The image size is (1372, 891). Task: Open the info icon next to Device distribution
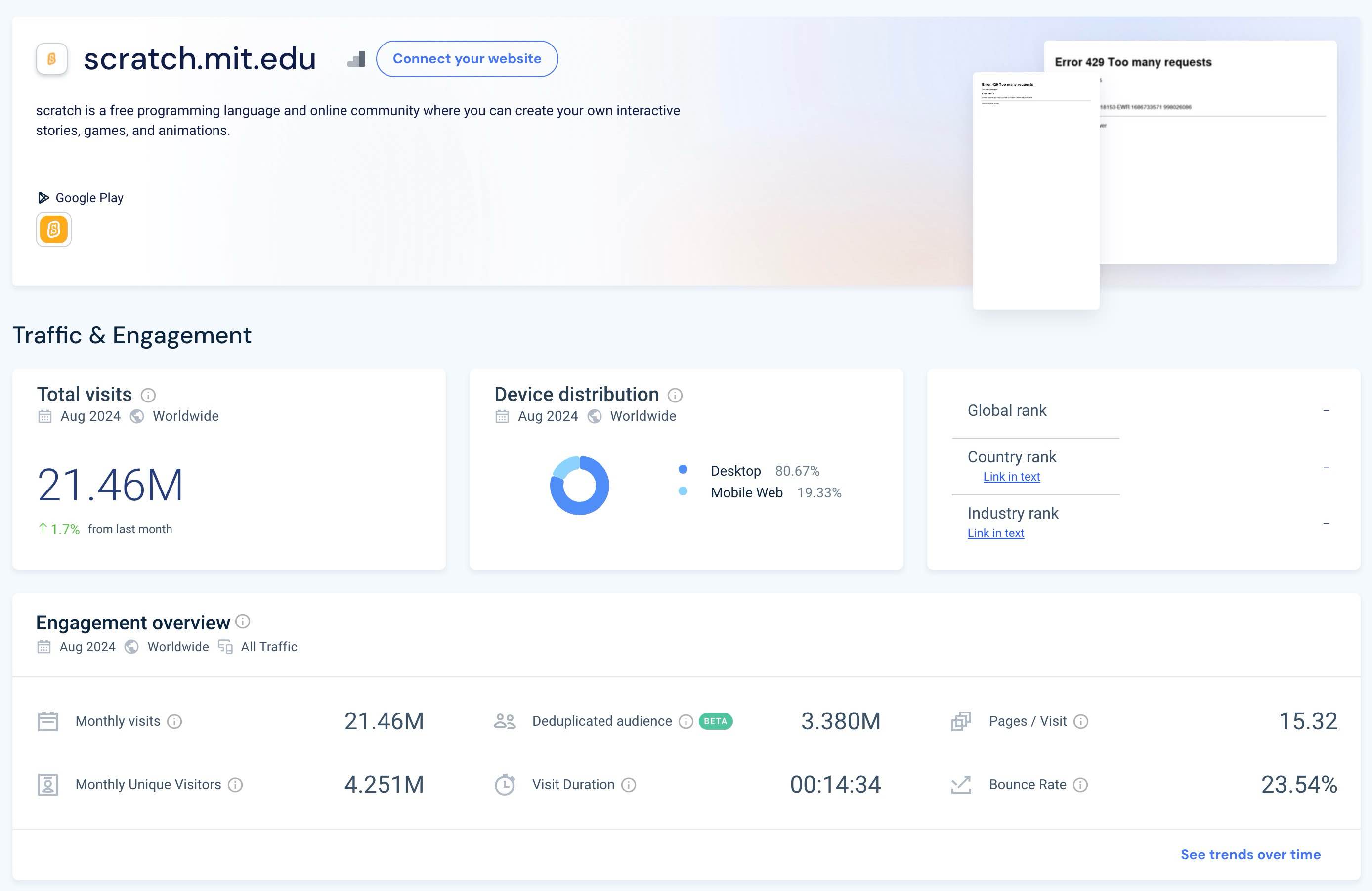[x=675, y=396]
